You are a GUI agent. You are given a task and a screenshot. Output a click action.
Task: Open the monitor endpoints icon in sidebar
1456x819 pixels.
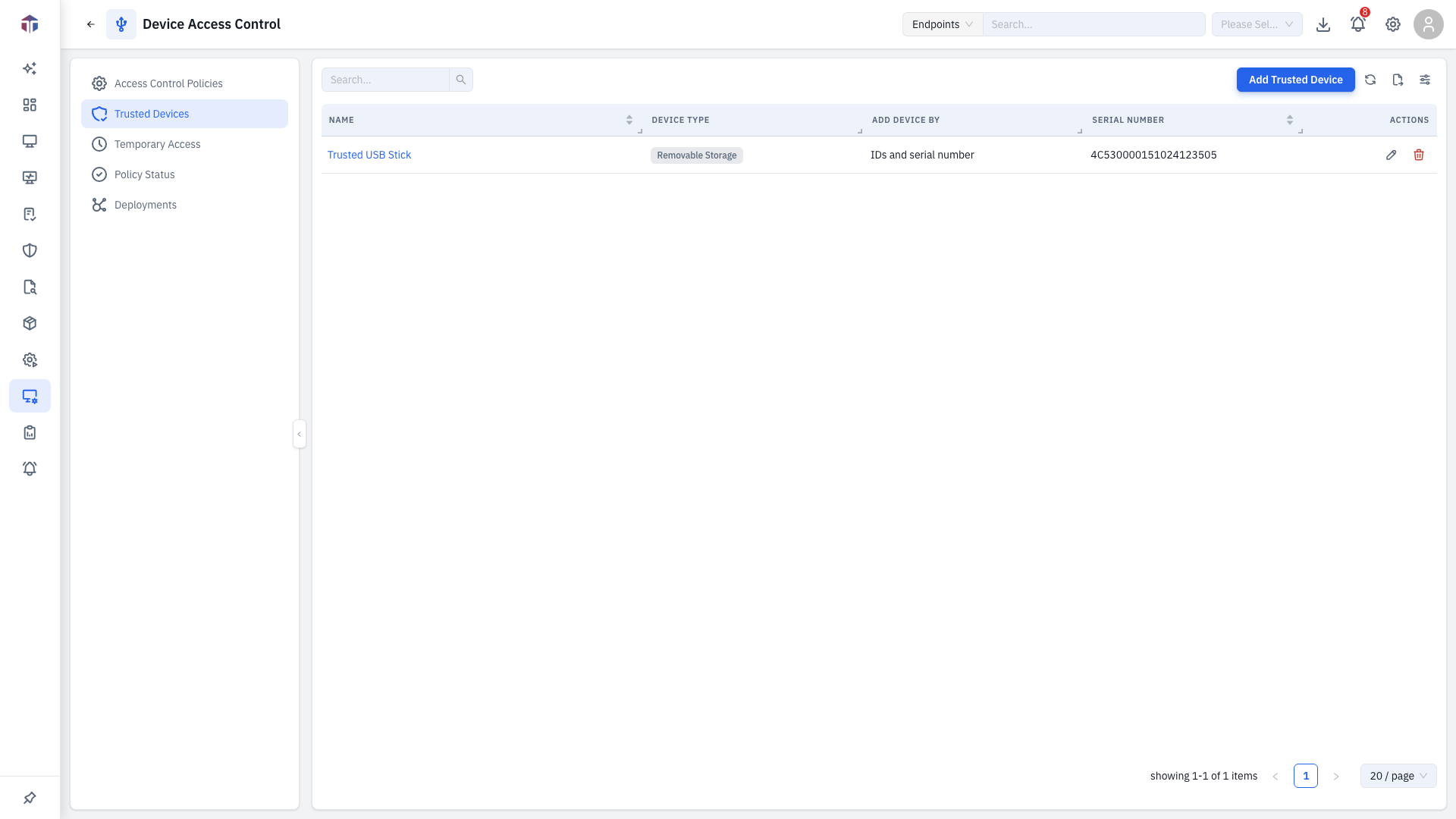coord(30,141)
